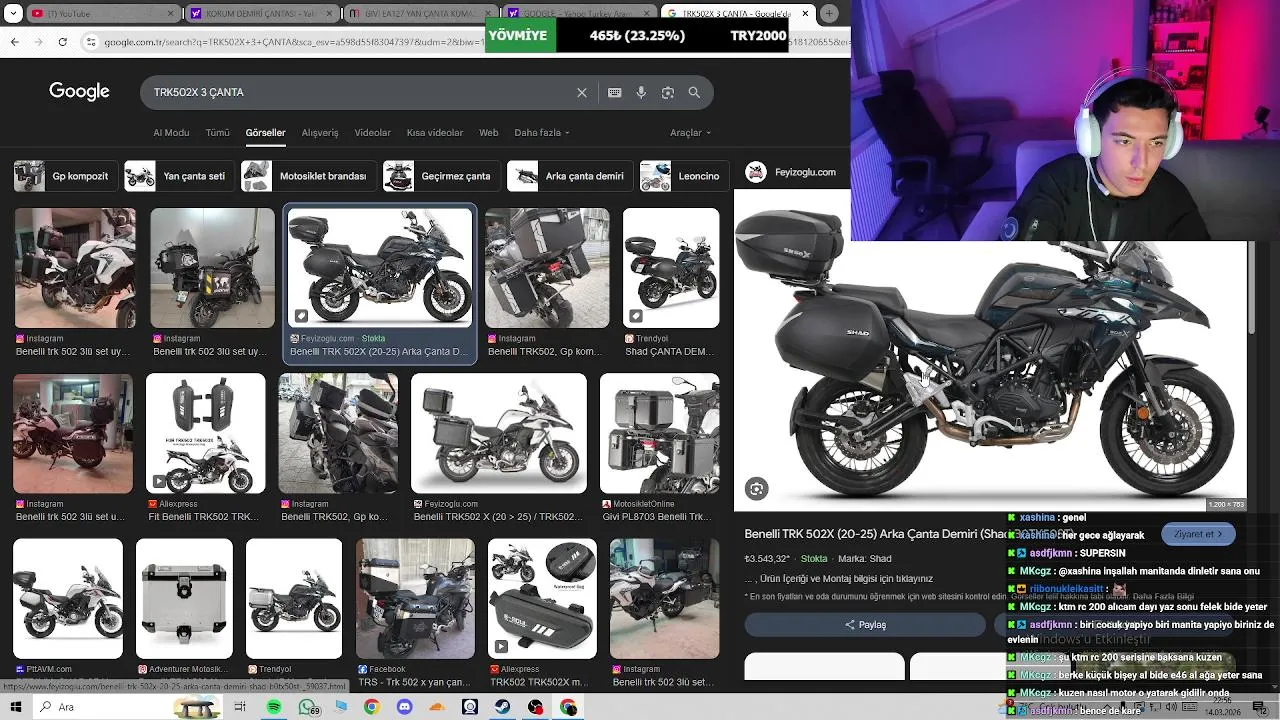The image size is (1280, 720).
Task: Click the magnifier search submit icon
Action: (x=694, y=92)
